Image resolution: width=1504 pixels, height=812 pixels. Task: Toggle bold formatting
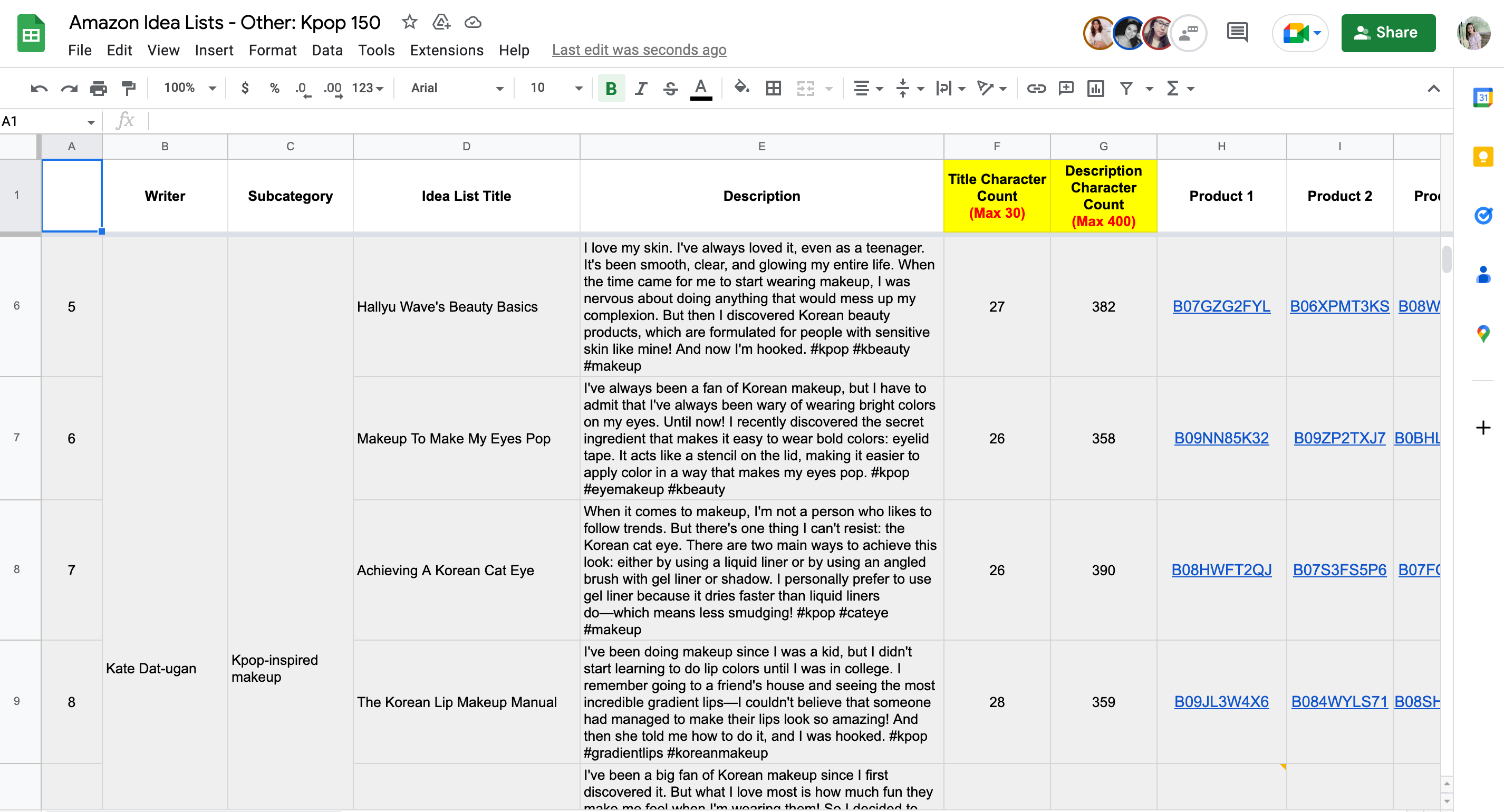pos(611,88)
